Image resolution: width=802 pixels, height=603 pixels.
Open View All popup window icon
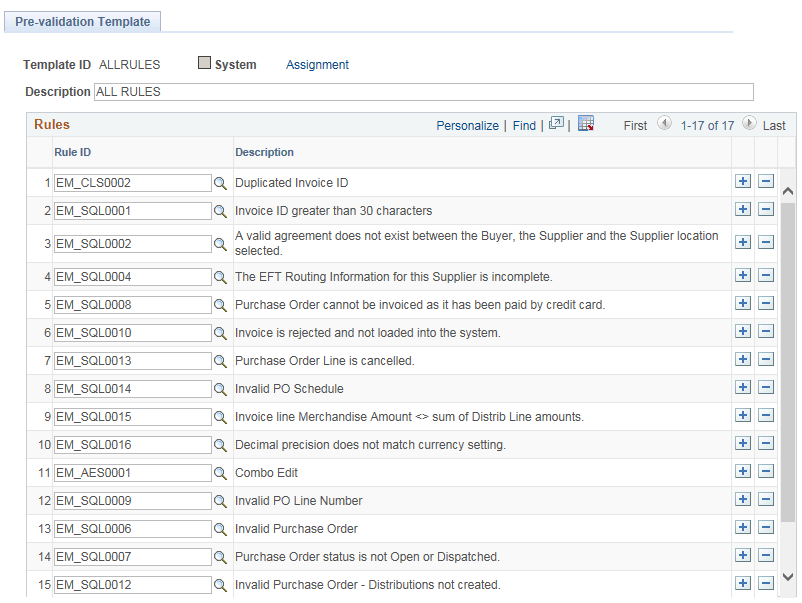[556, 123]
